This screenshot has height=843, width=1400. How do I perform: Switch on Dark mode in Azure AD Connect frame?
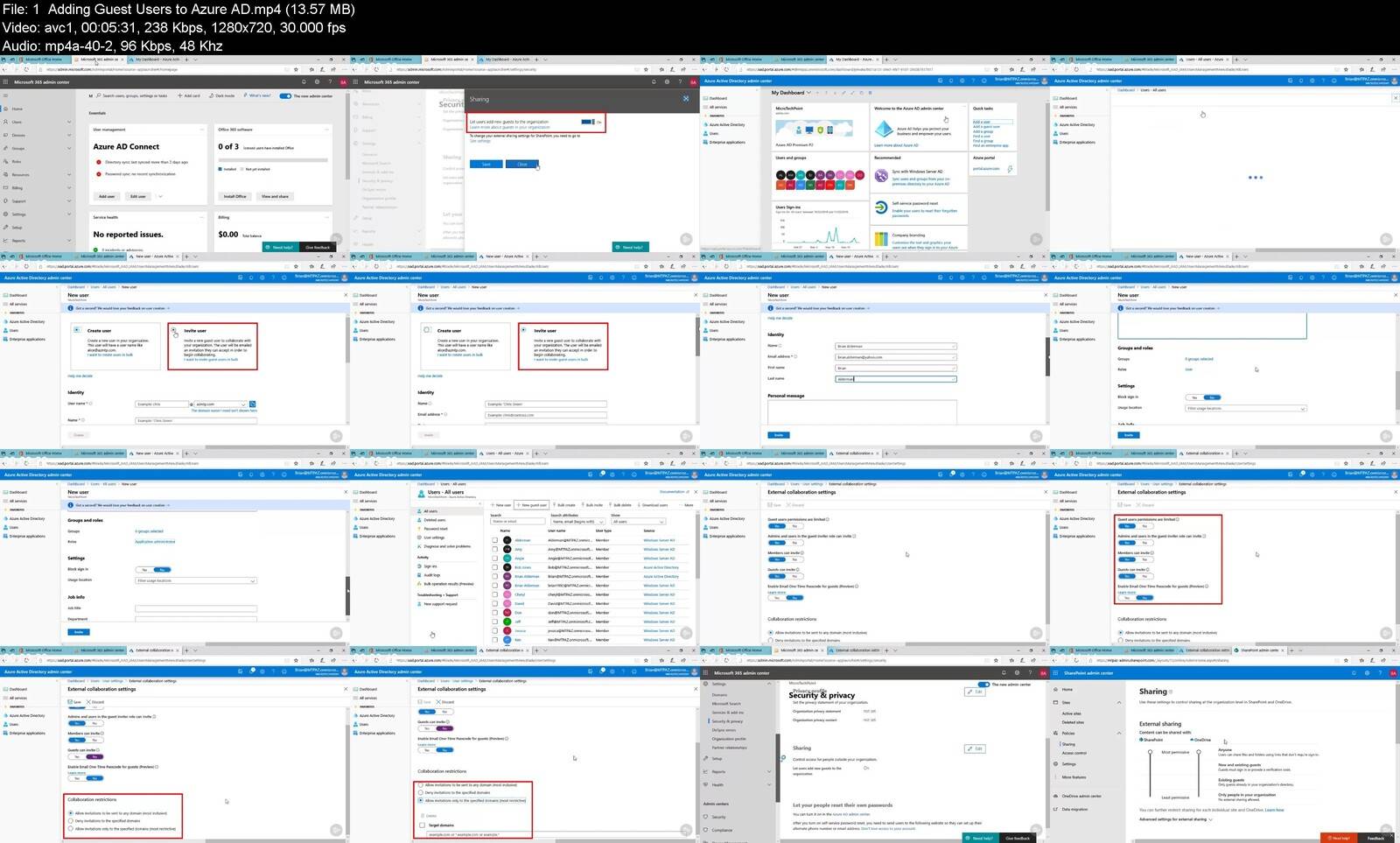pos(223,95)
